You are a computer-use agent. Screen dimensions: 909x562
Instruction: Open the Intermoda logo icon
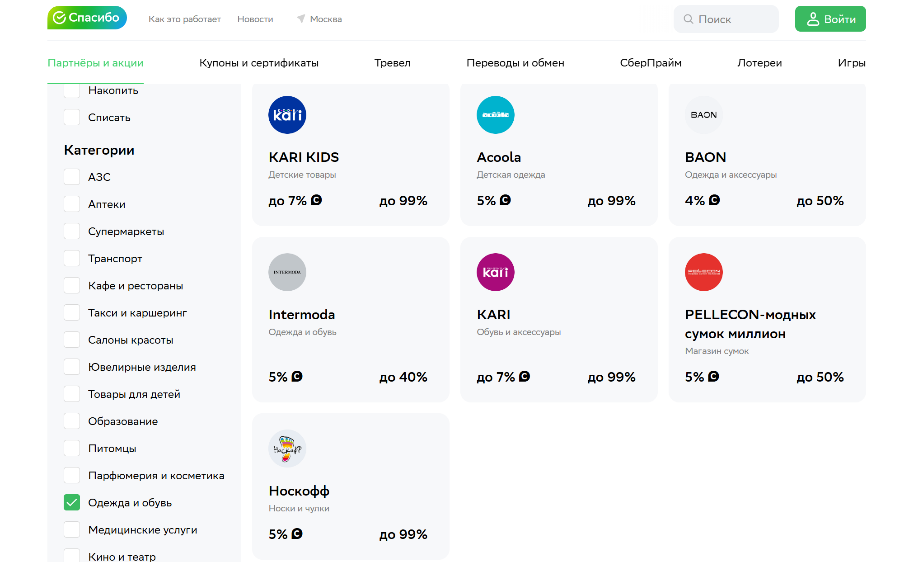pos(287,272)
